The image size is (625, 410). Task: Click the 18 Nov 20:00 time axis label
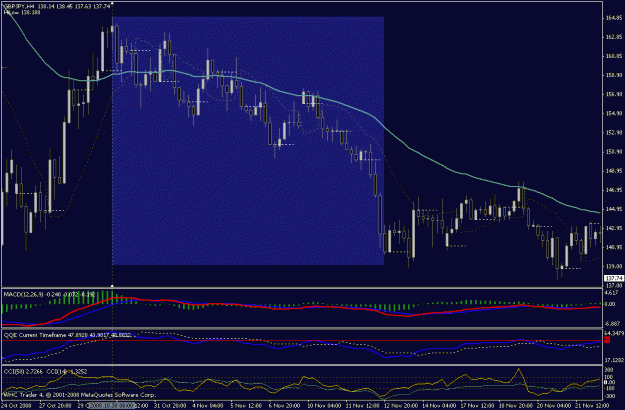pos(515,405)
